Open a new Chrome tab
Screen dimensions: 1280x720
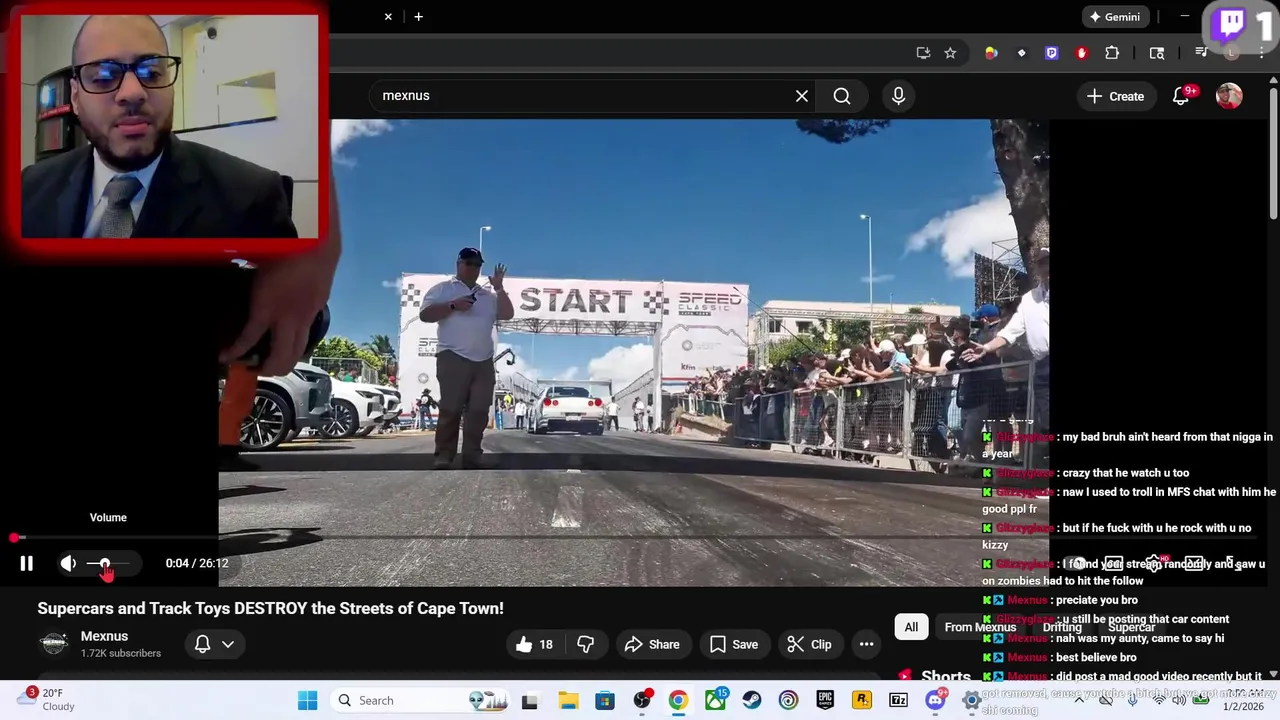pos(418,17)
